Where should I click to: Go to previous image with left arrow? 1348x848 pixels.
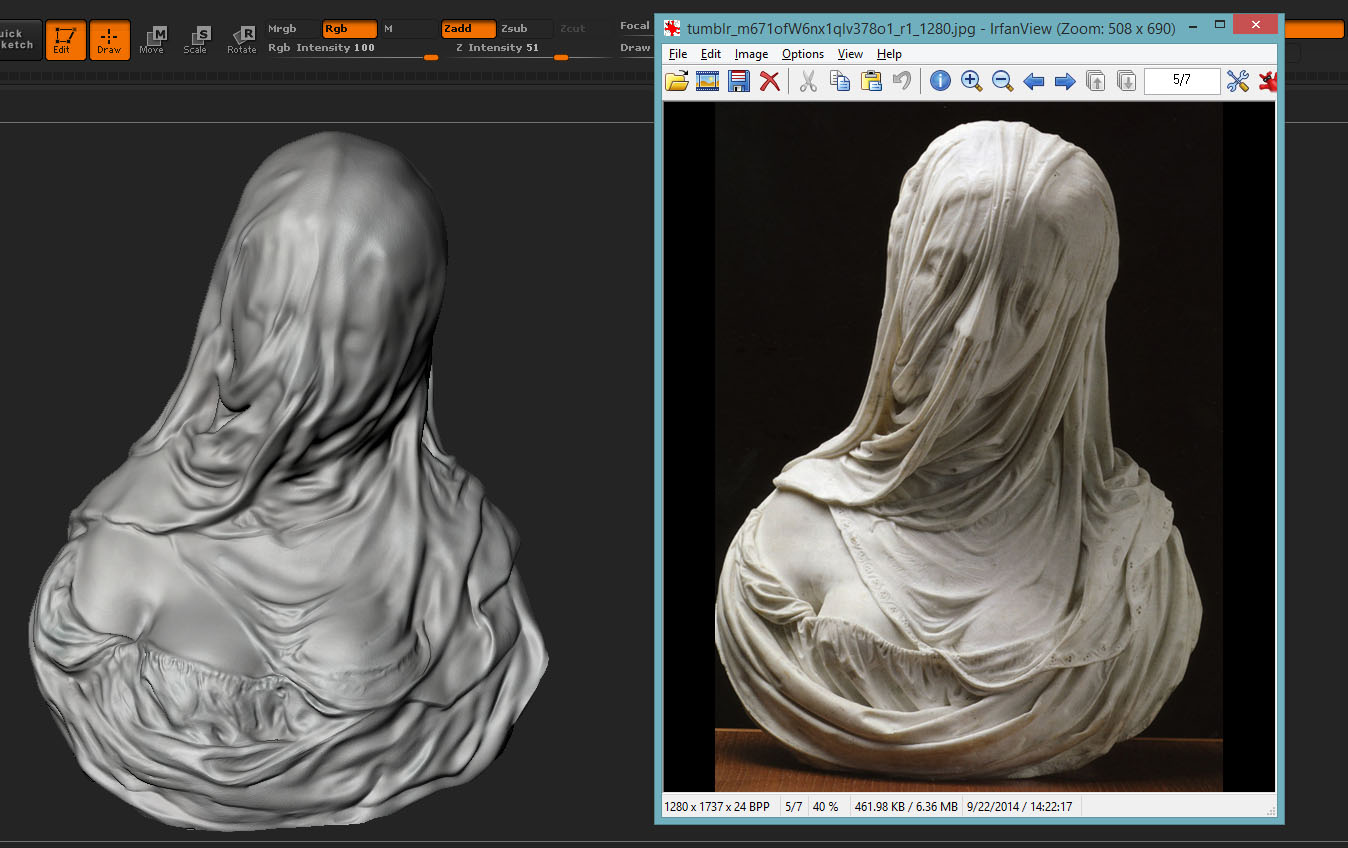click(1034, 82)
